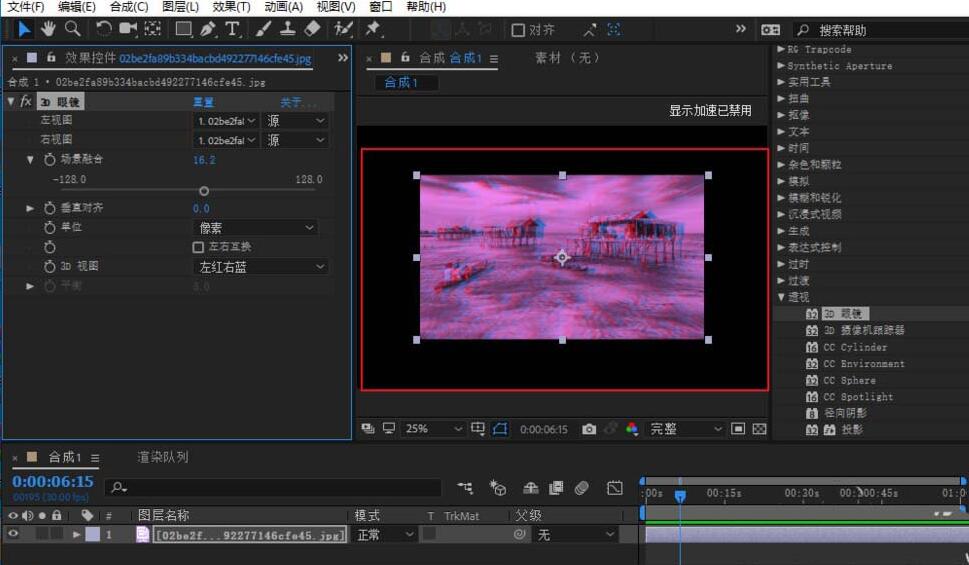This screenshot has width=969, height=565.
Task: Take a snapshot with the camera icon
Action: pos(589,428)
